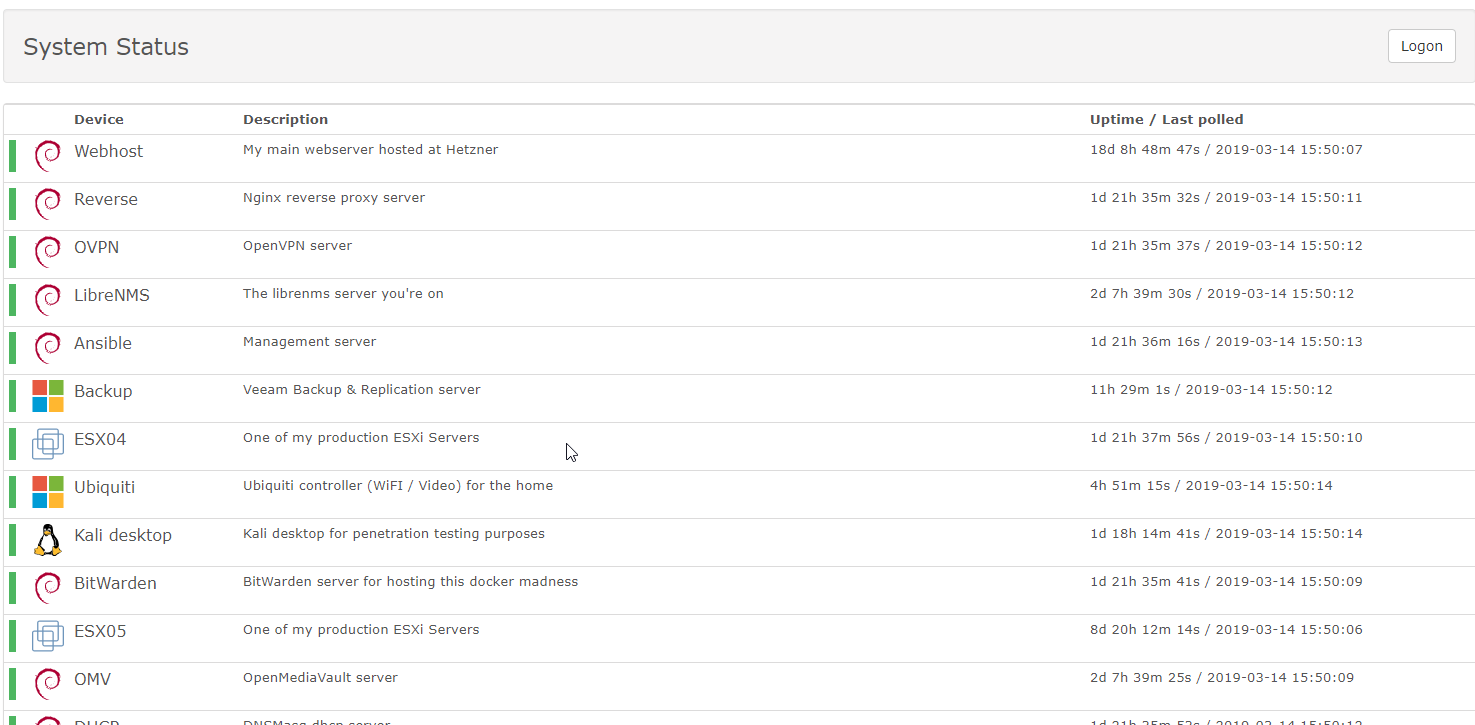1475x725 pixels.
Task: Click the Description column header
Action: (285, 119)
